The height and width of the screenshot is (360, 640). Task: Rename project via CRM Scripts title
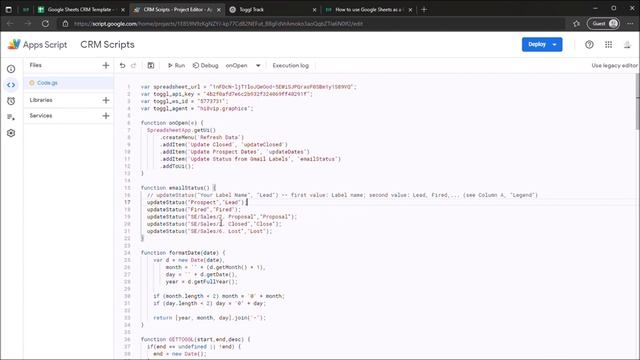coord(107,44)
